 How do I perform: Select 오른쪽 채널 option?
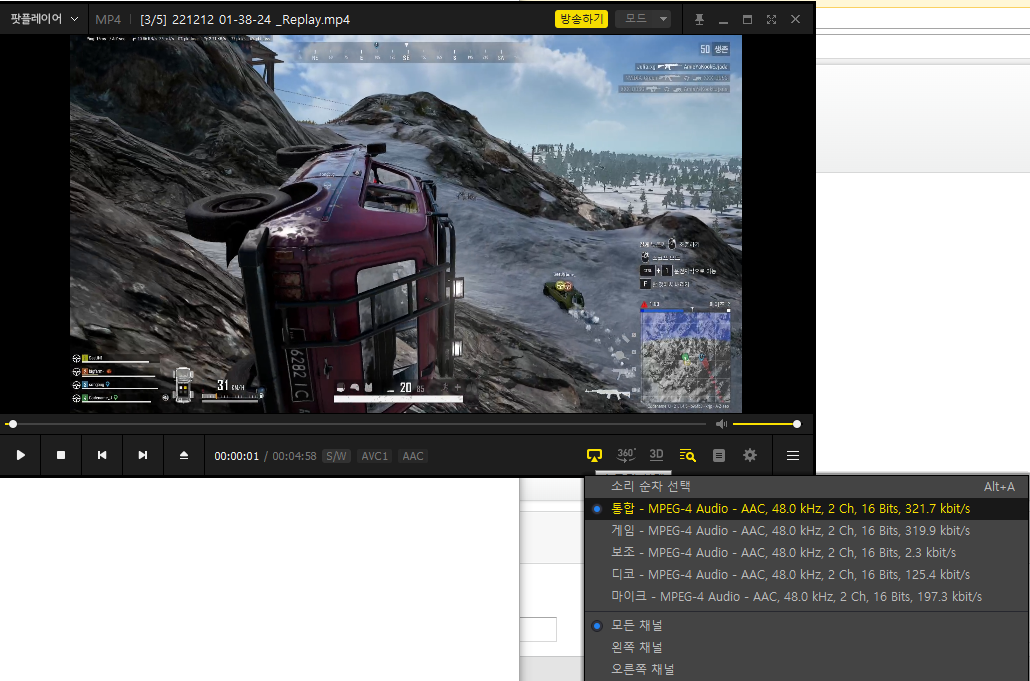806,669
